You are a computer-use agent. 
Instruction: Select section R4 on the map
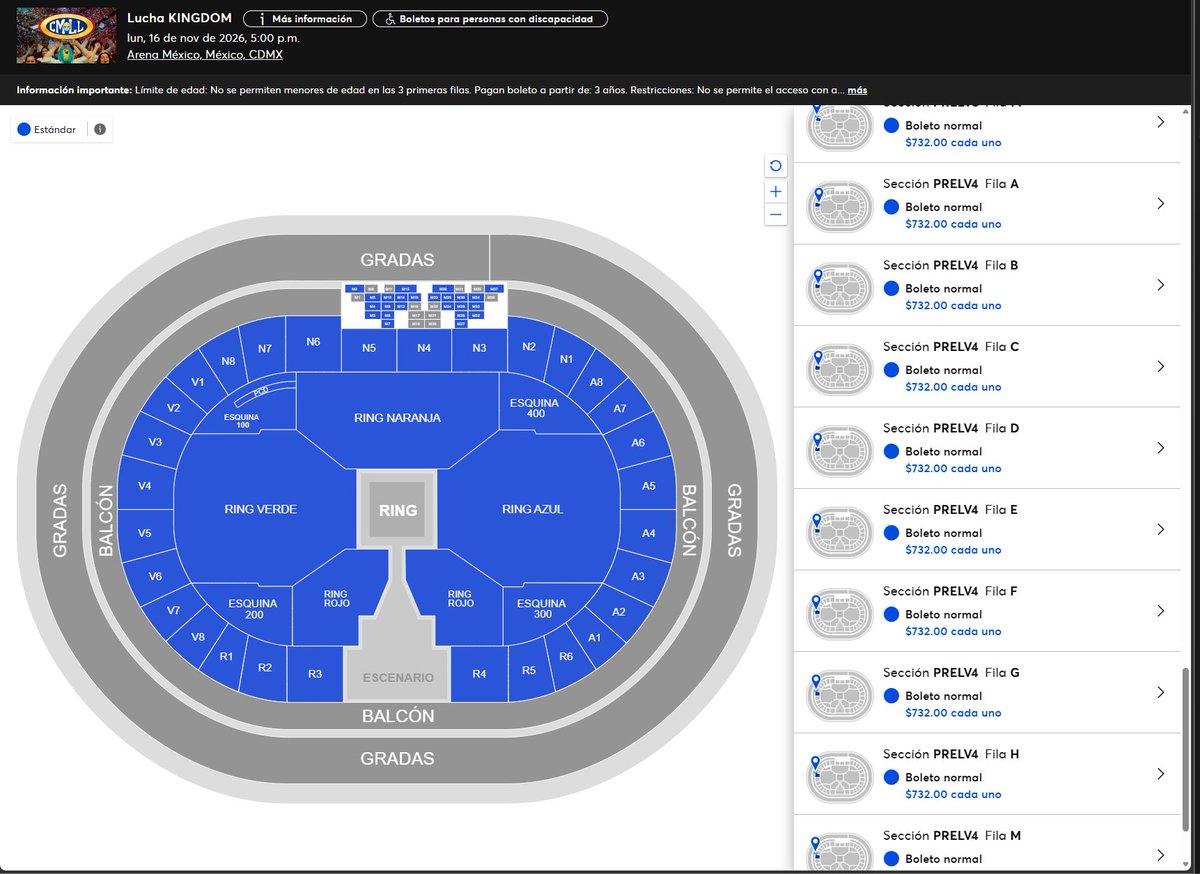point(480,674)
